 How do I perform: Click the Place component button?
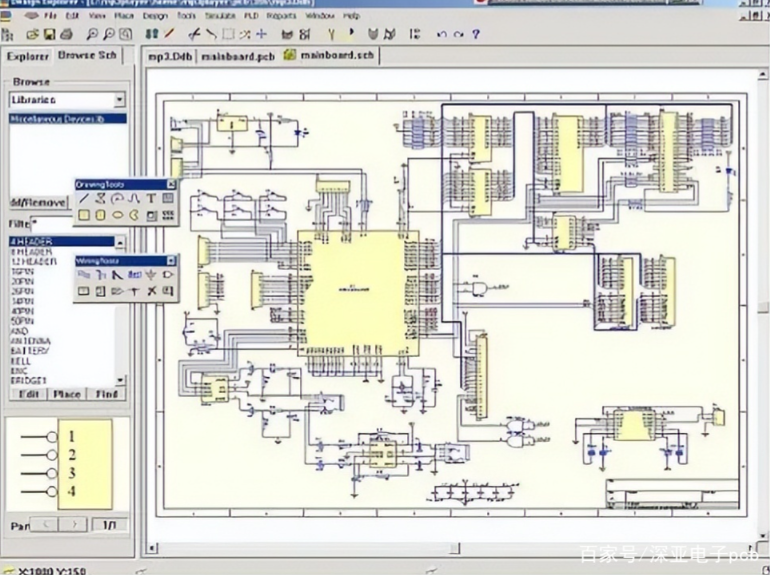click(x=67, y=394)
